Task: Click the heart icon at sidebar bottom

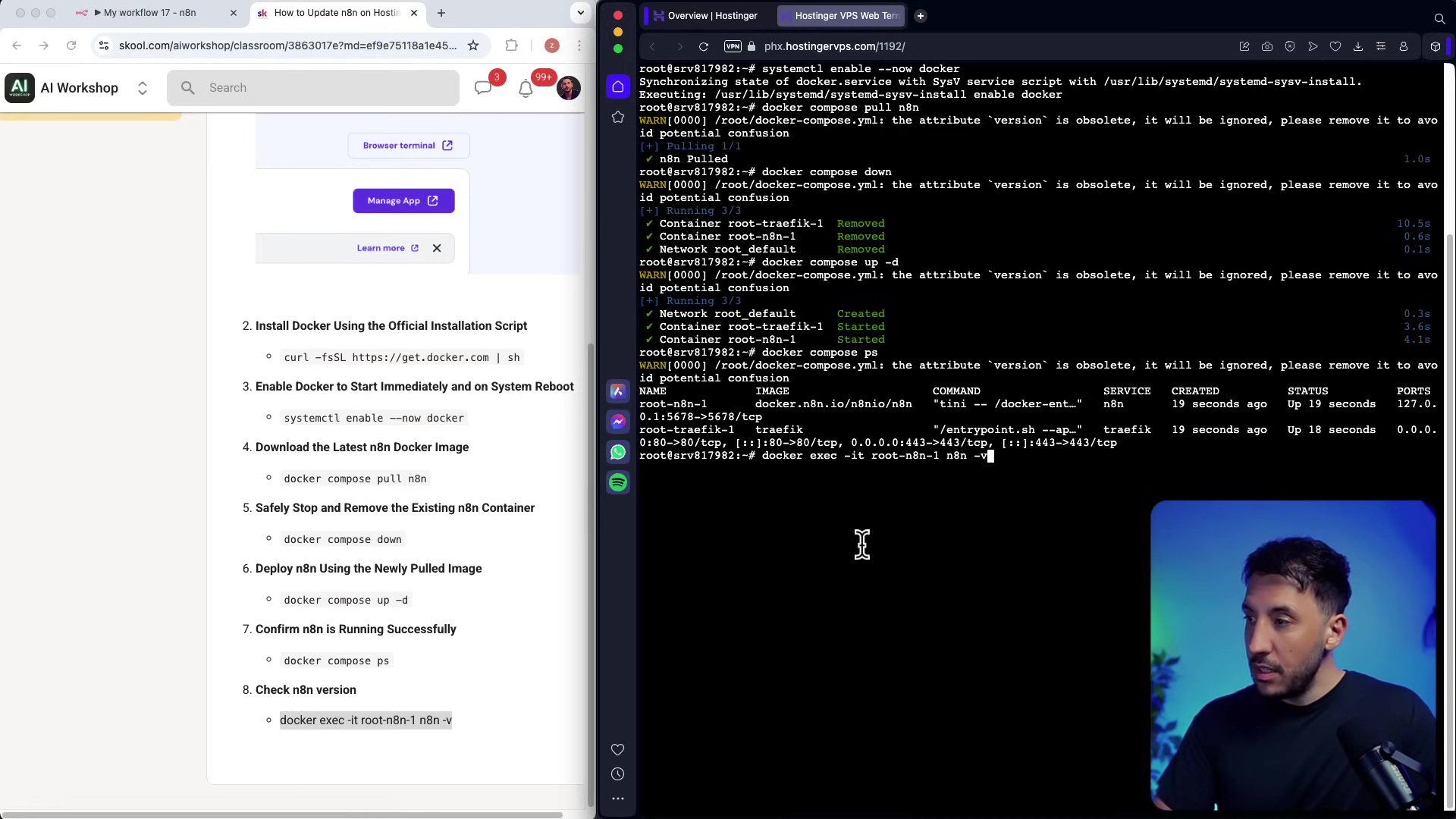Action: tap(618, 749)
